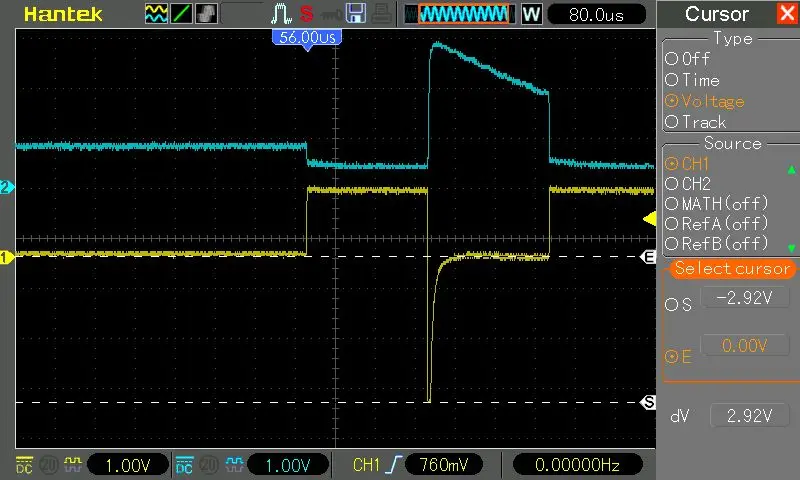Click the CH1 yellow square wave probe icon

click(73, 464)
